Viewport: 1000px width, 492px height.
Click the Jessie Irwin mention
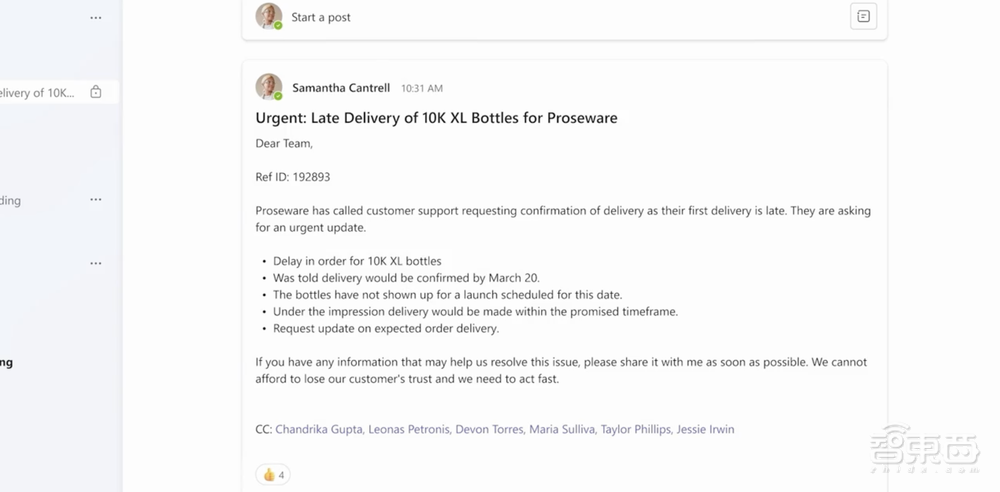[705, 430]
